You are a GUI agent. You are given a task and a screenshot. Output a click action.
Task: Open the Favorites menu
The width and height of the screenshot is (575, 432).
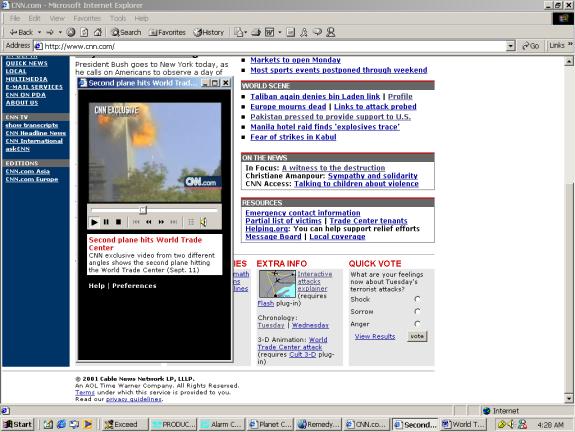point(87,18)
